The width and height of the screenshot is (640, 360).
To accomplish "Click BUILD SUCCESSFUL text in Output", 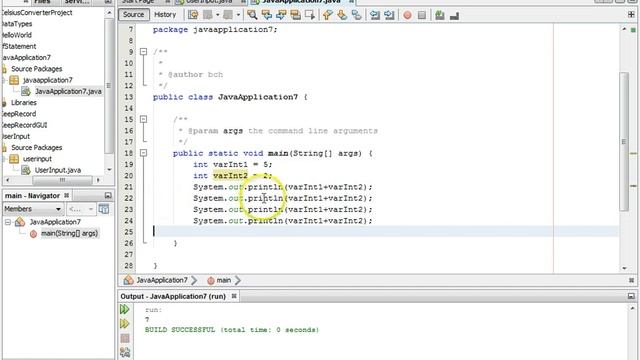I will (180, 330).
